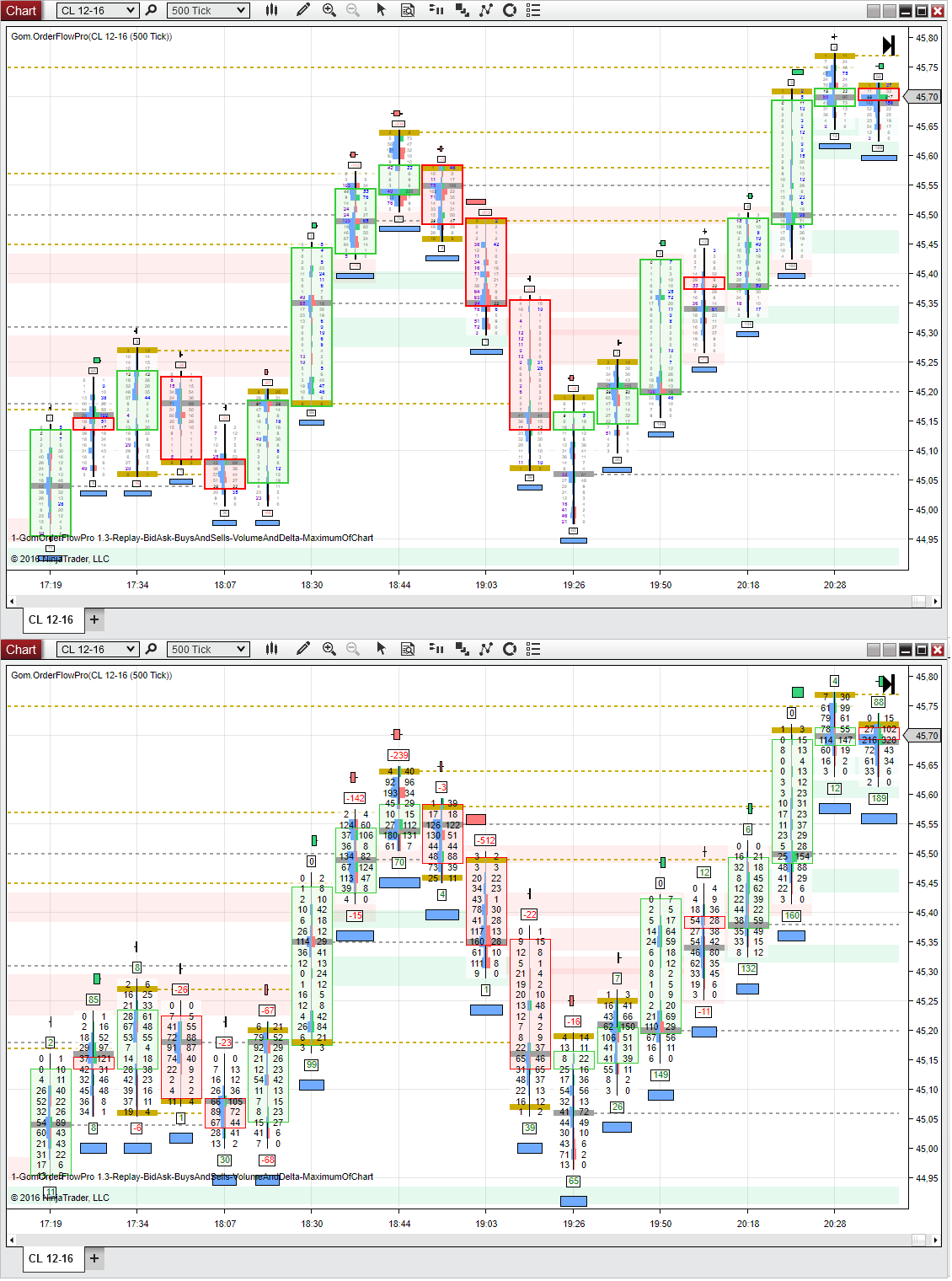Open Properties list icon in top chart
This screenshot has width=952, height=1281.
click(533, 10)
